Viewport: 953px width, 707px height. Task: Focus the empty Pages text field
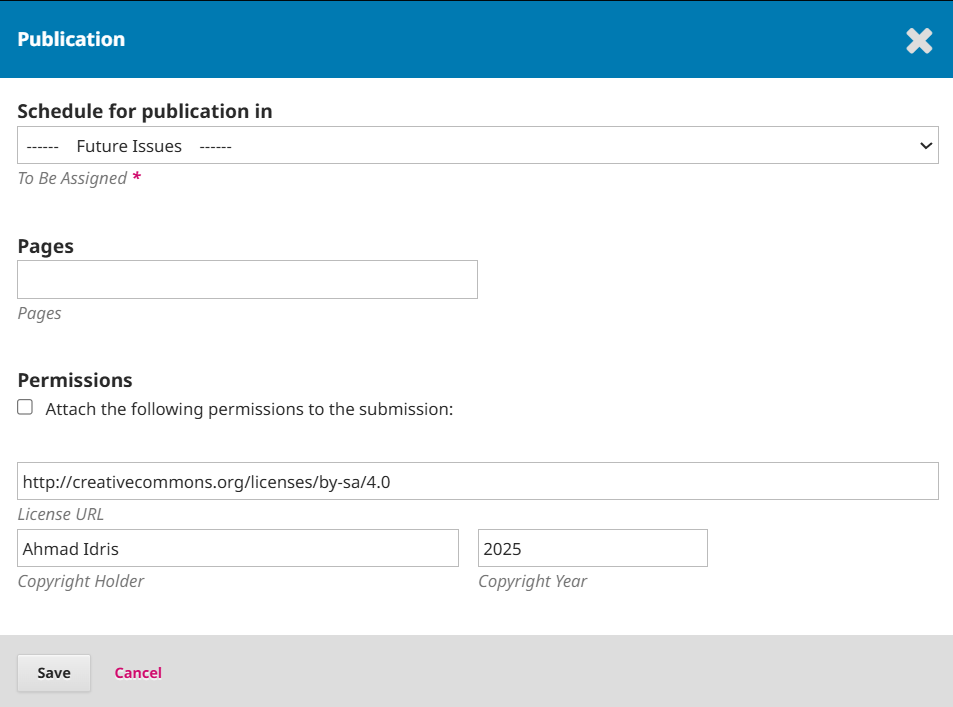pyautogui.click(x=247, y=280)
